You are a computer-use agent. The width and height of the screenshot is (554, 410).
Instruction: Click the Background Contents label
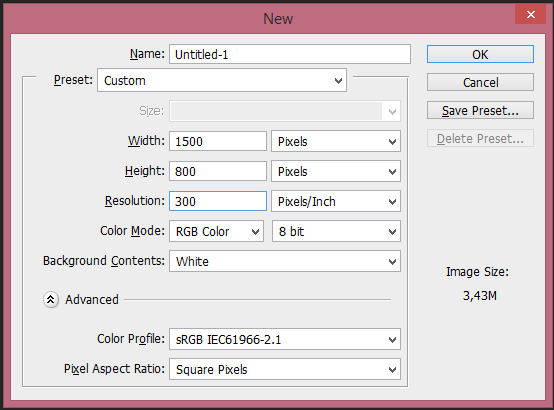(x=104, y=261)
